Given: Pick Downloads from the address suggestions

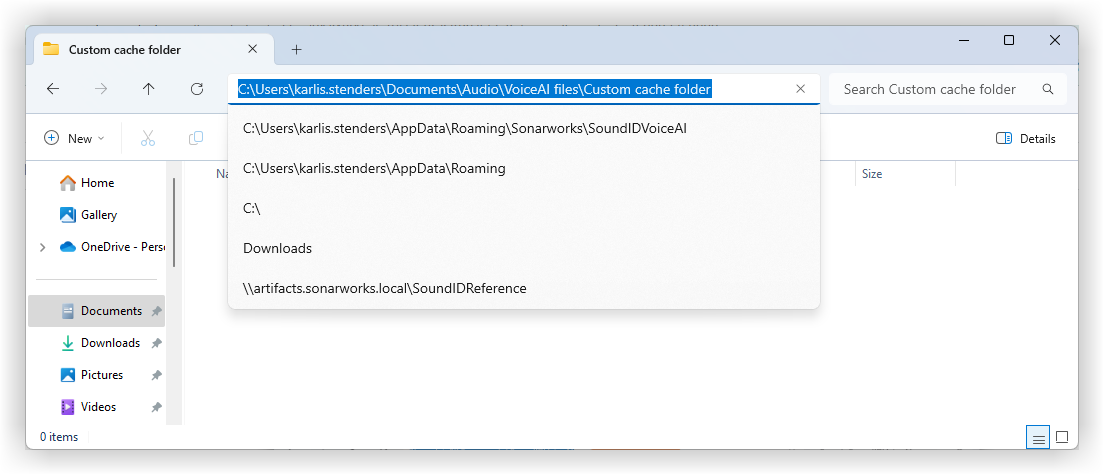Looking at the screenshot, I should pos(524,248).
